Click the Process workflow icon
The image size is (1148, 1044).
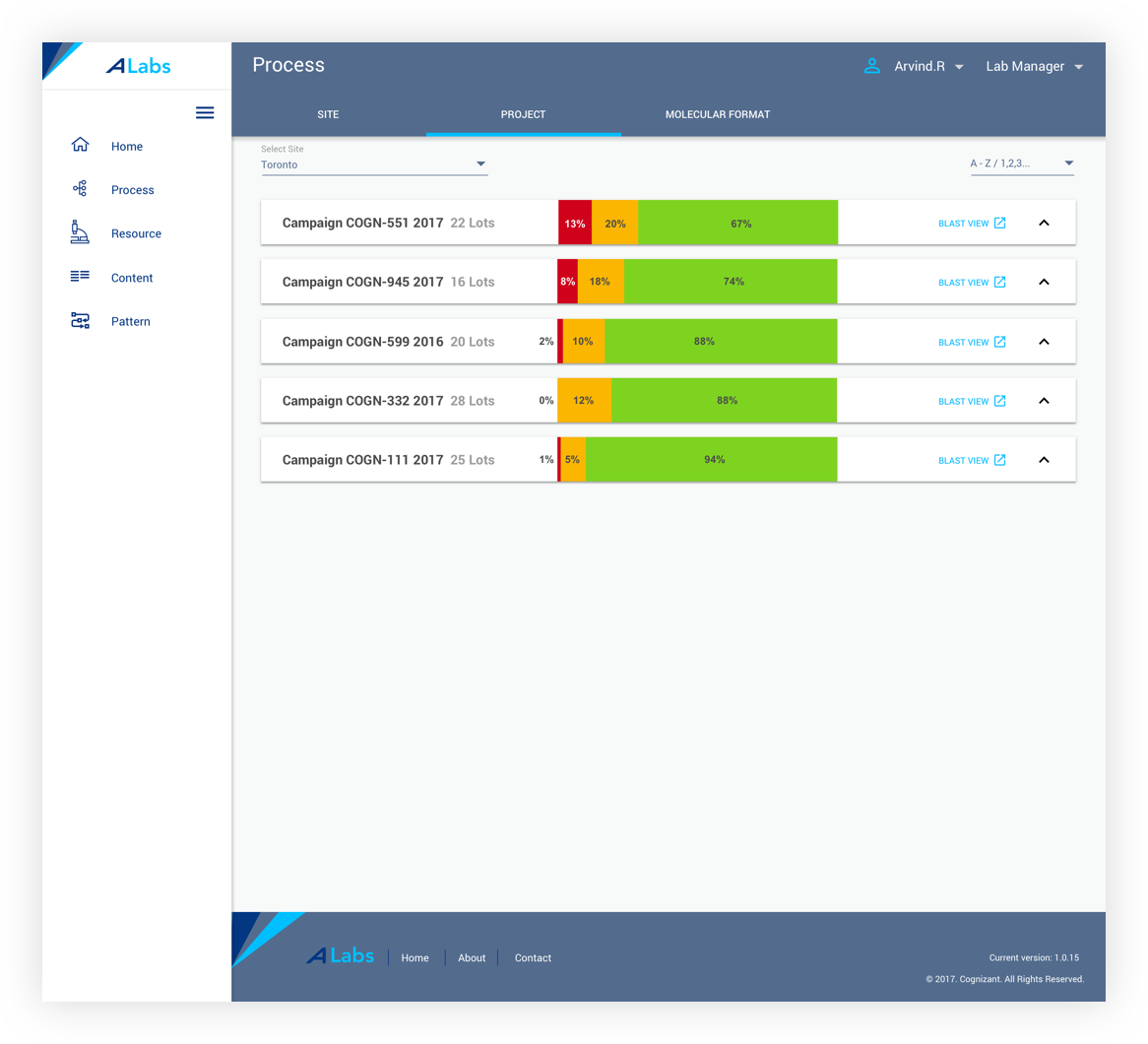point(80,188)
